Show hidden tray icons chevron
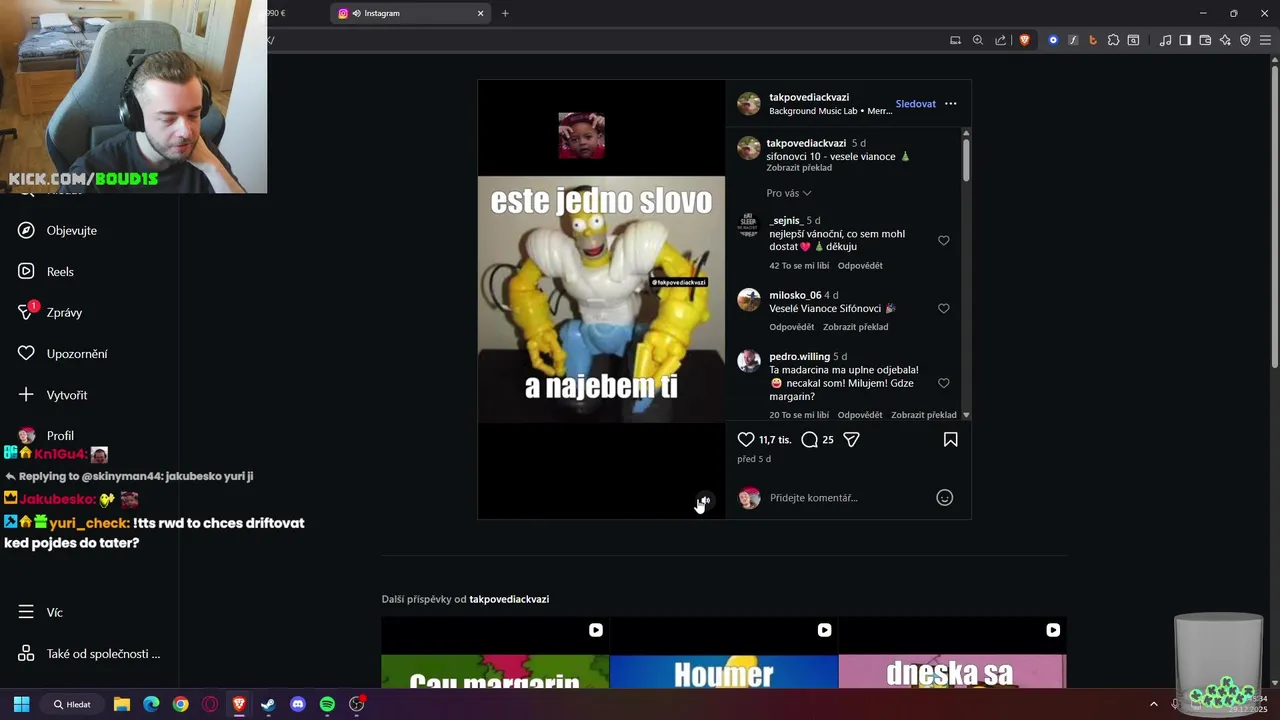1280x720 pixels. 1153,704
